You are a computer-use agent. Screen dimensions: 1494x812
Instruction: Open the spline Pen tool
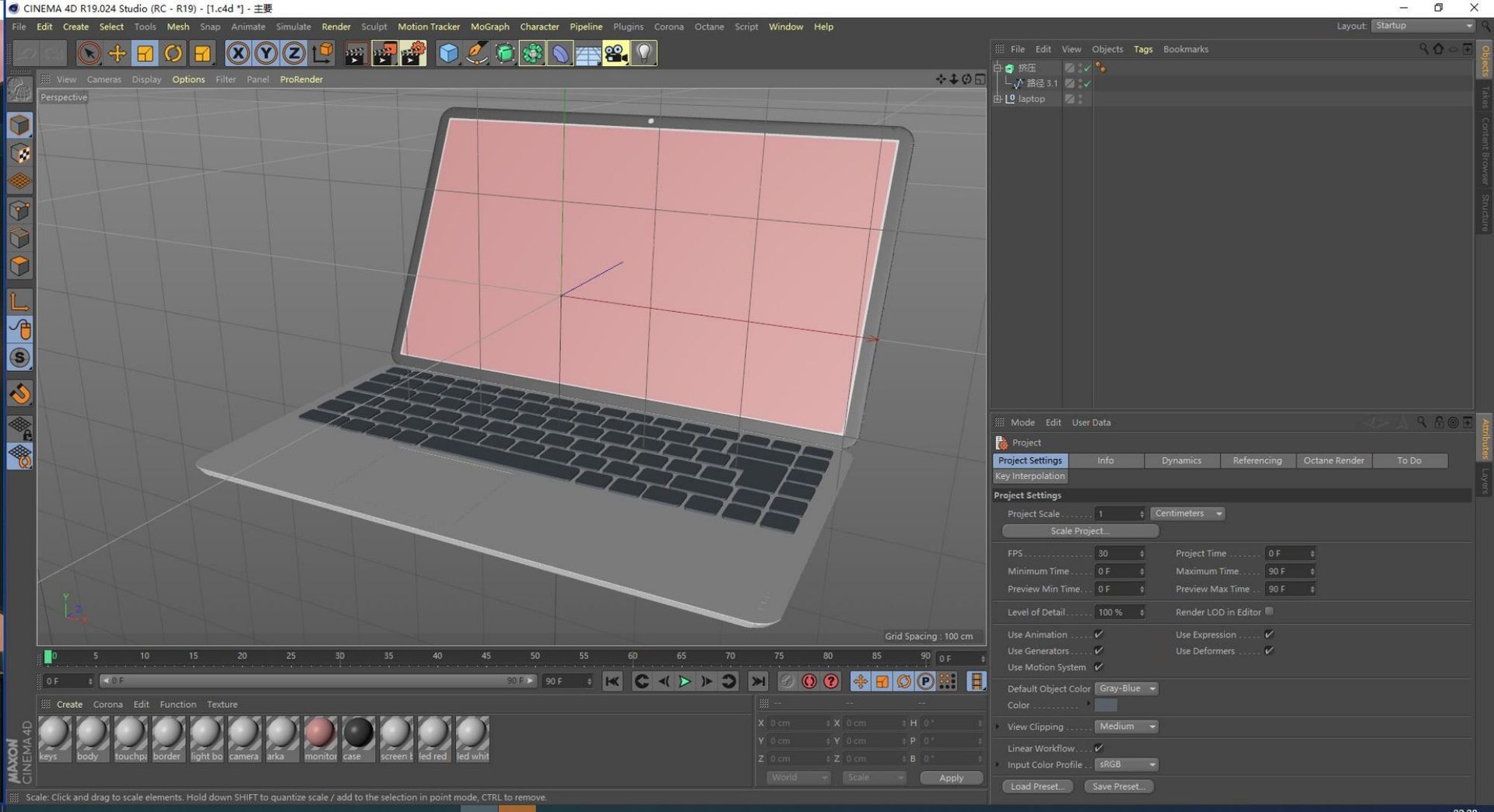point(476,54)
